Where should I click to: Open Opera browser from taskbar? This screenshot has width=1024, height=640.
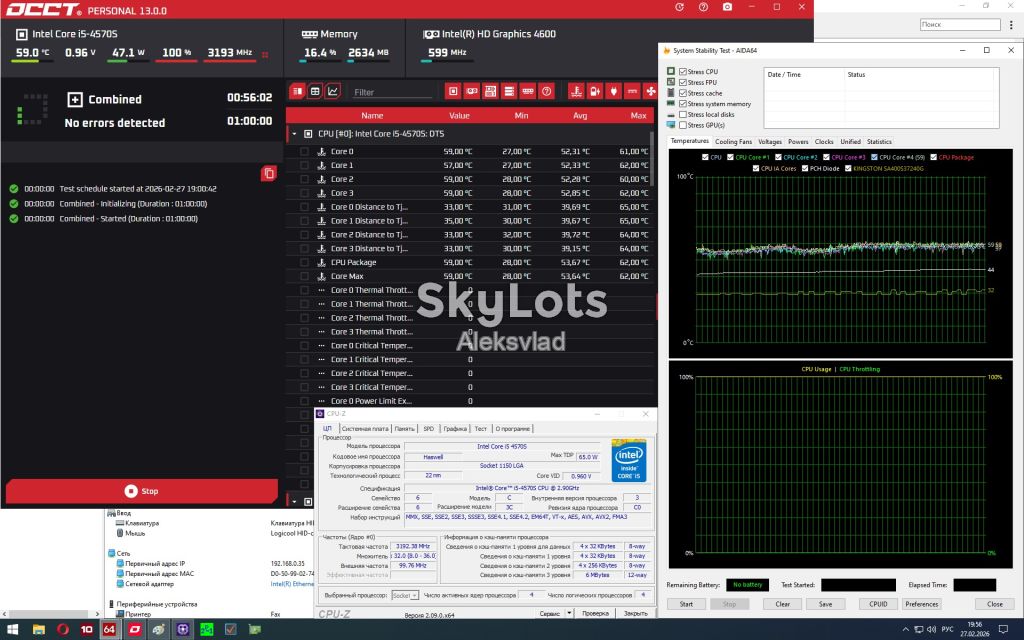click(63, 630)
